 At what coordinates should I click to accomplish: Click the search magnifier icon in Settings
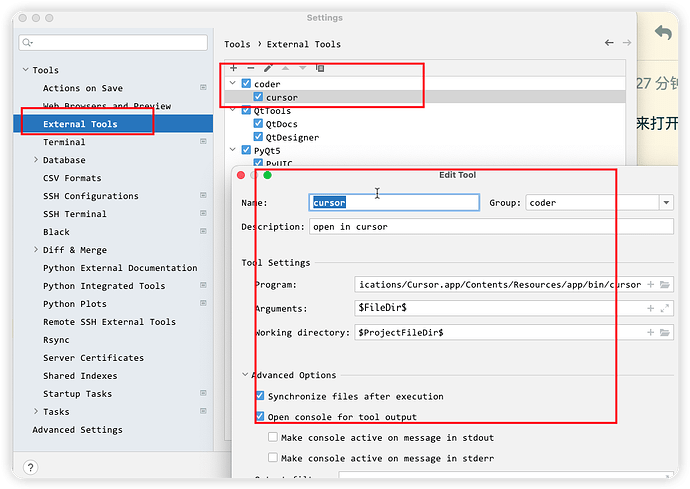27,42
